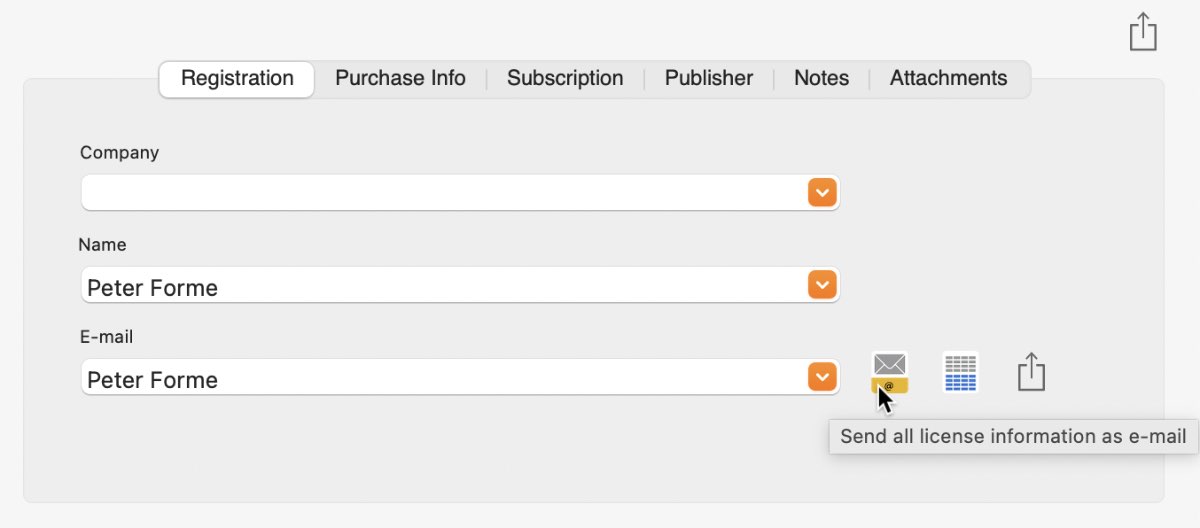Click the E-mail field text box
This screenshot has width=1200, height=528.
tap(440, 379)
